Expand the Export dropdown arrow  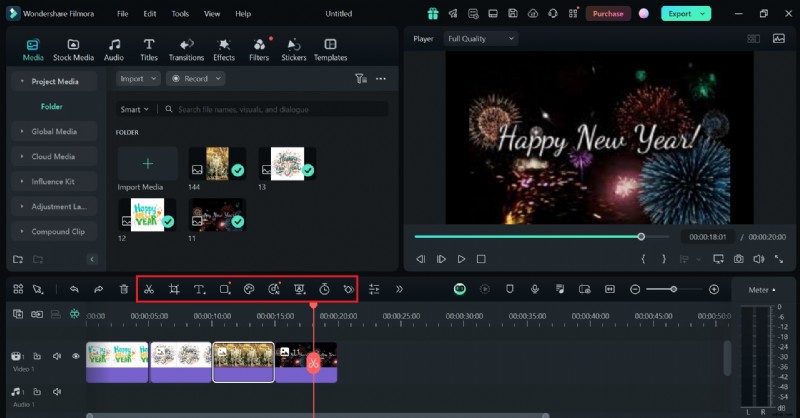703,14
